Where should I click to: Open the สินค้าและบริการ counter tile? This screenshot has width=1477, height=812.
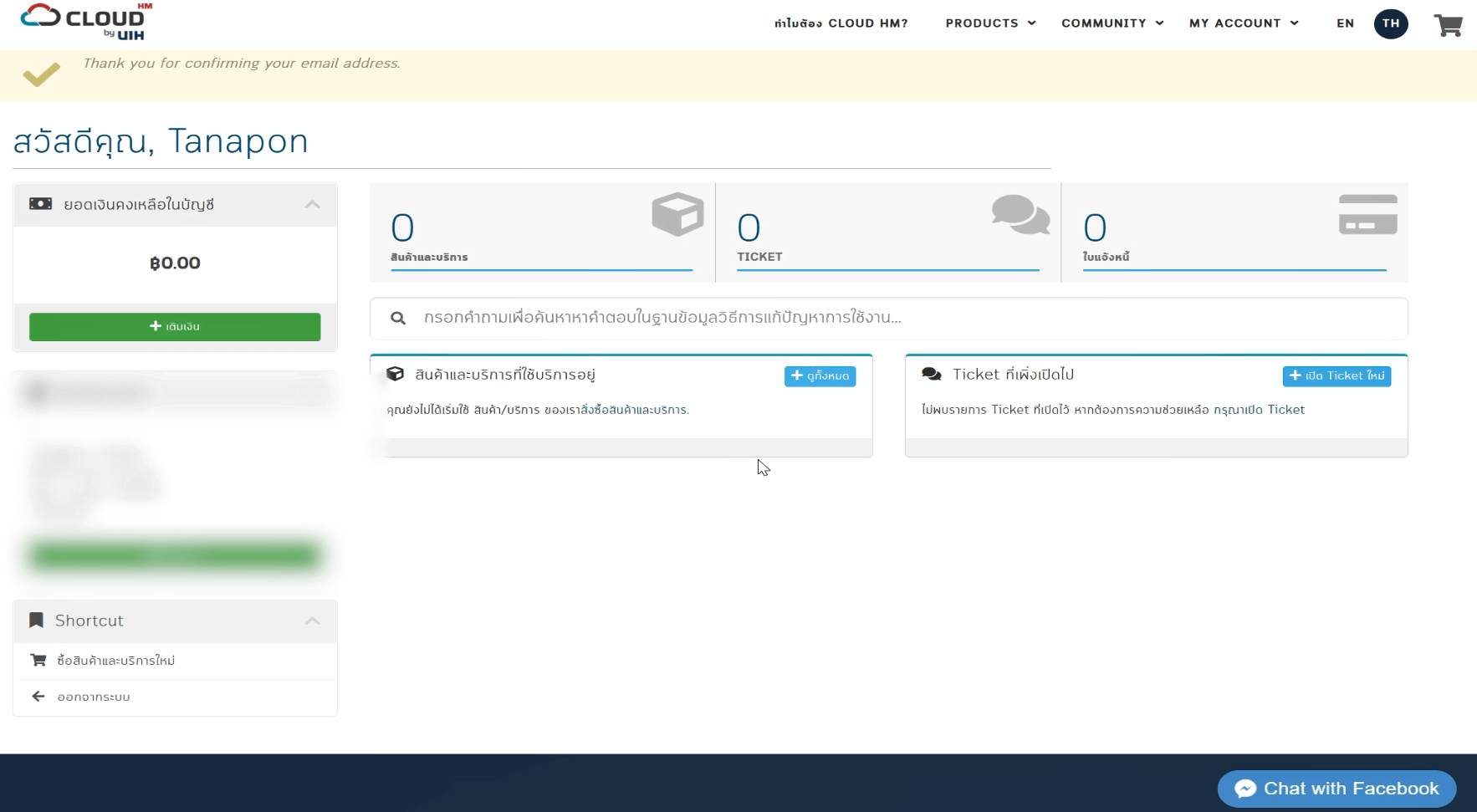click(x=542, y=232)
